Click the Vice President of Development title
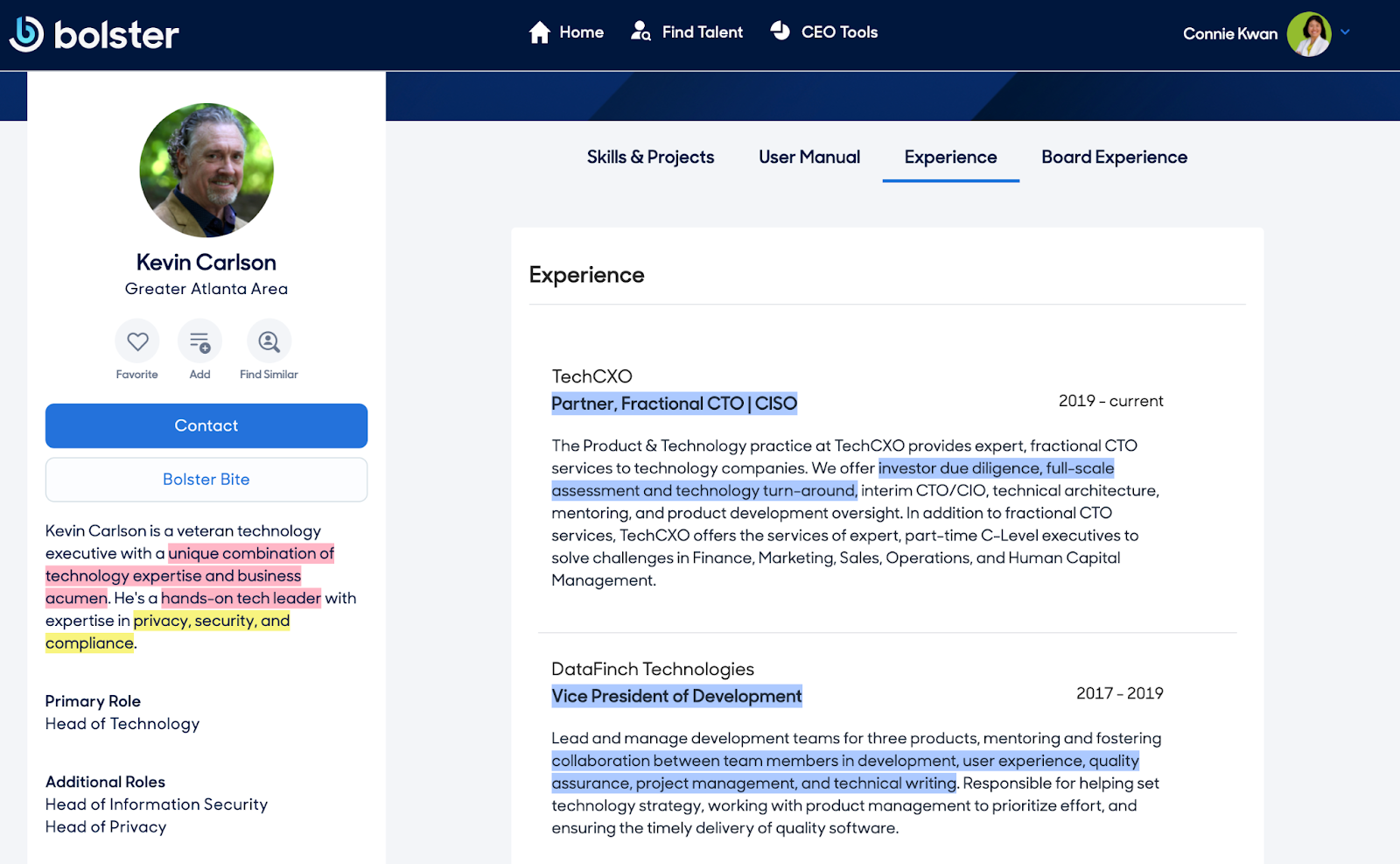Screen dimensions: 1400x864 [x=676, y=696]
